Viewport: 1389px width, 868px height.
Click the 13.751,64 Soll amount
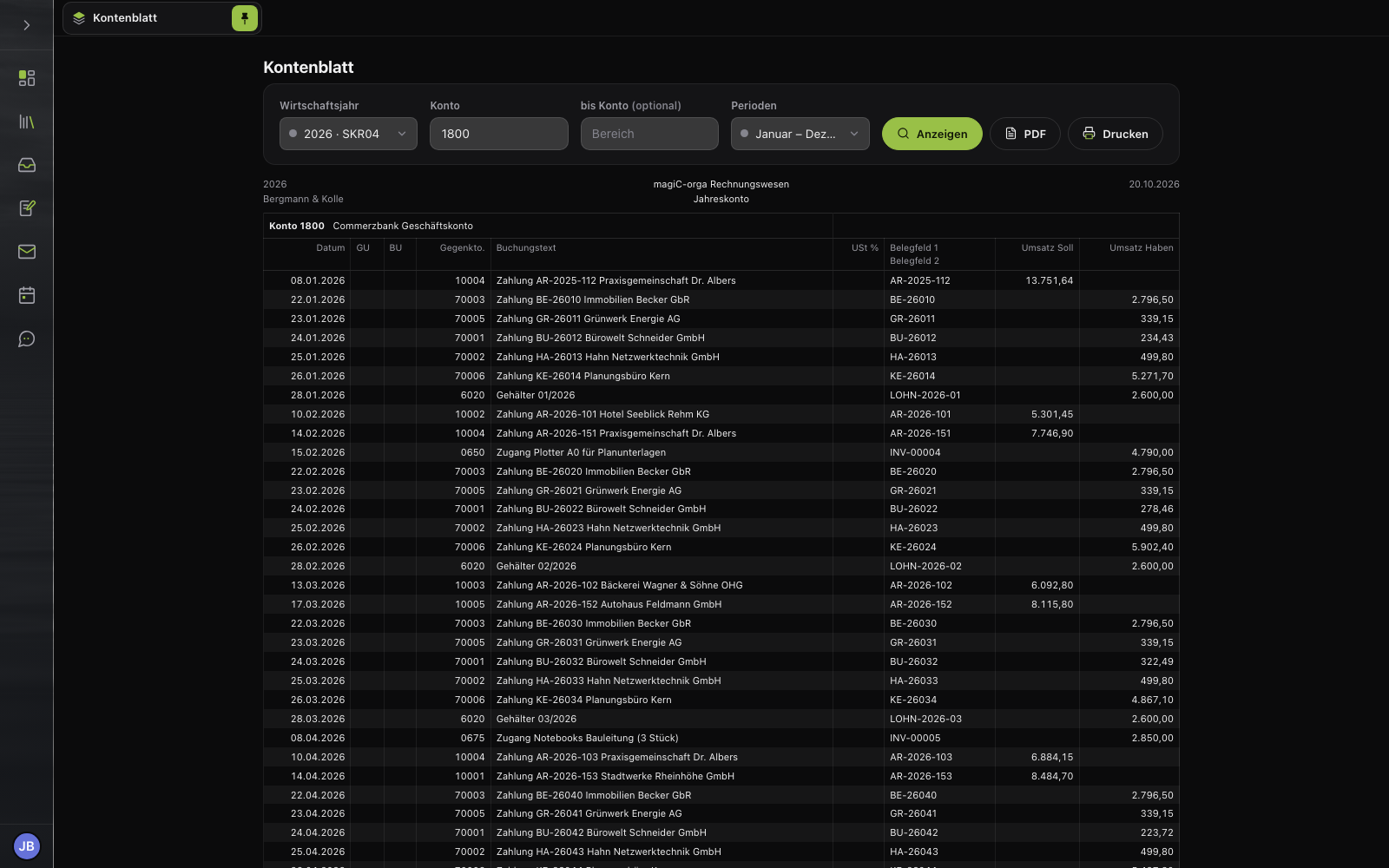[x=1049, y=280]
